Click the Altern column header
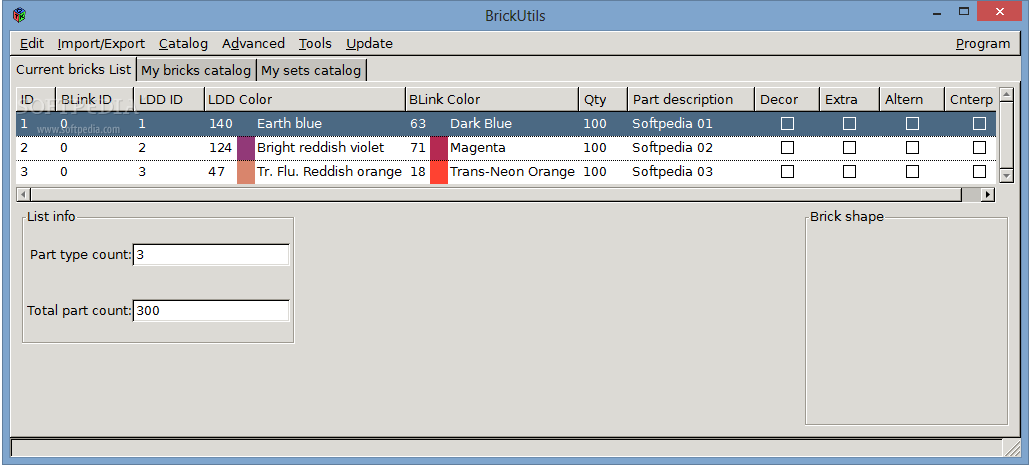This screenshot has height=465, width=1029. (x=912, y=100)
